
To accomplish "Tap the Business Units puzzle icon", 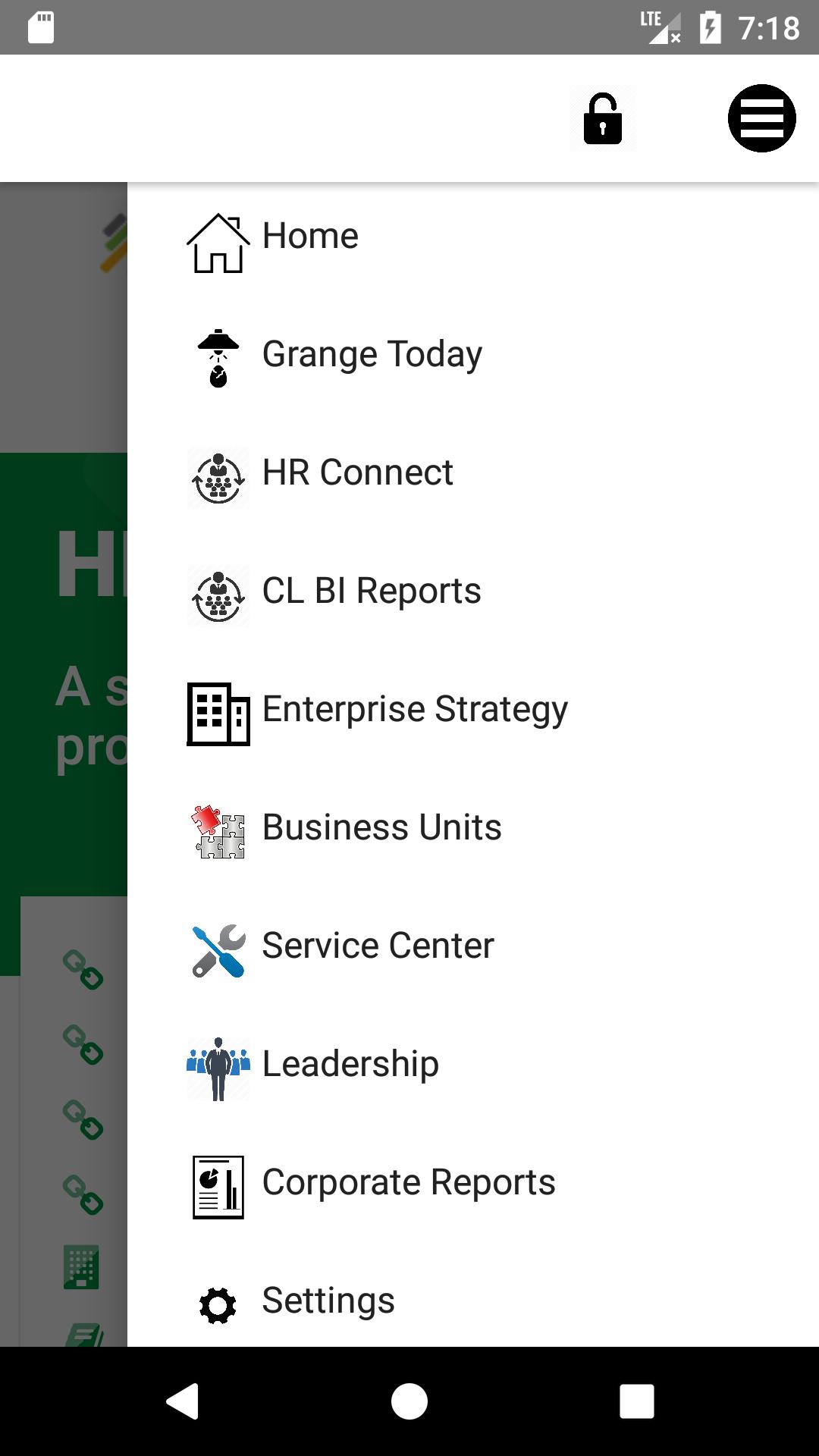I will 218,832.
